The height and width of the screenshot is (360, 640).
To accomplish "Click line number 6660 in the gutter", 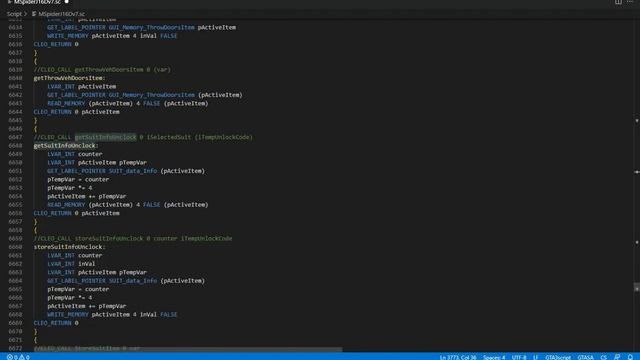I will pos(15,247).
